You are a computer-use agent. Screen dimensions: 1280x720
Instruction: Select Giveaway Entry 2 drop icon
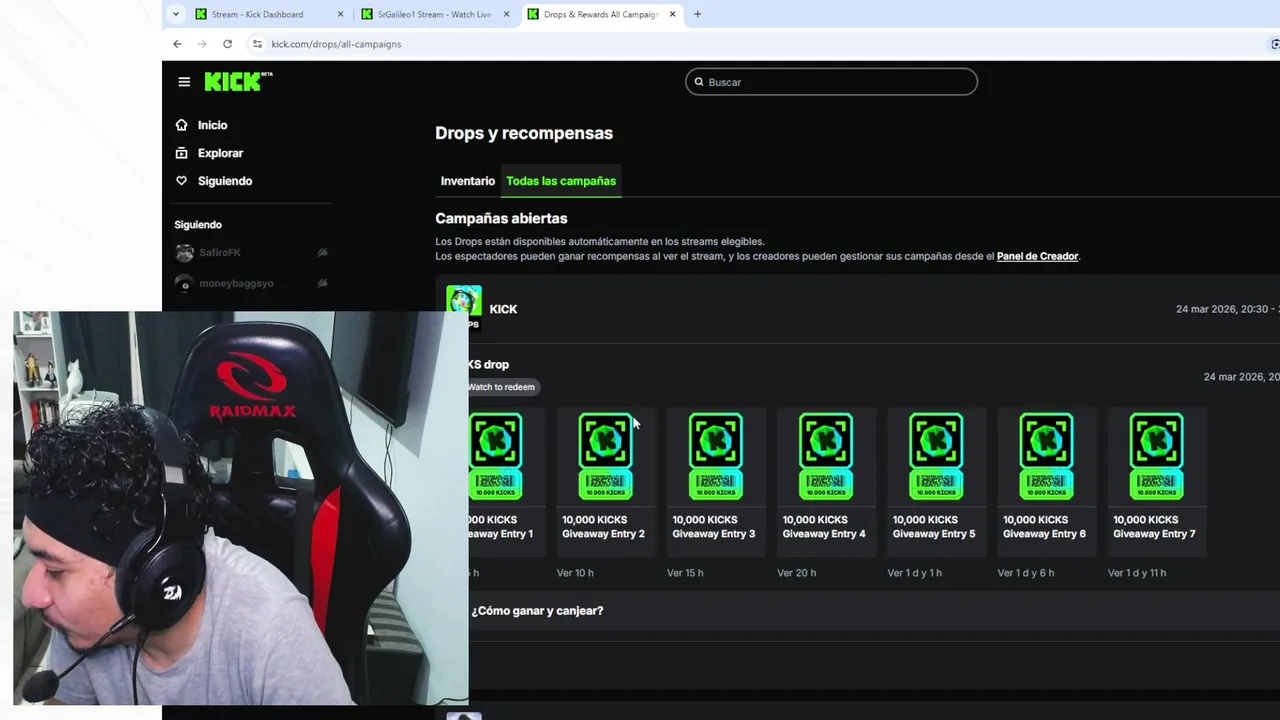(605, 456)
